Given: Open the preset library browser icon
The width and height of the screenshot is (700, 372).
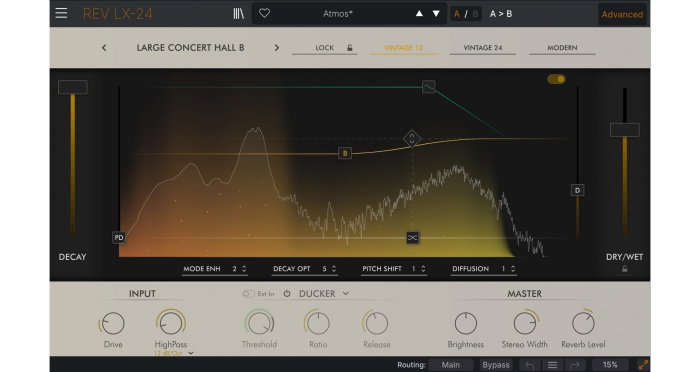Looking at the screenshot, I should (x=238, y=14).
